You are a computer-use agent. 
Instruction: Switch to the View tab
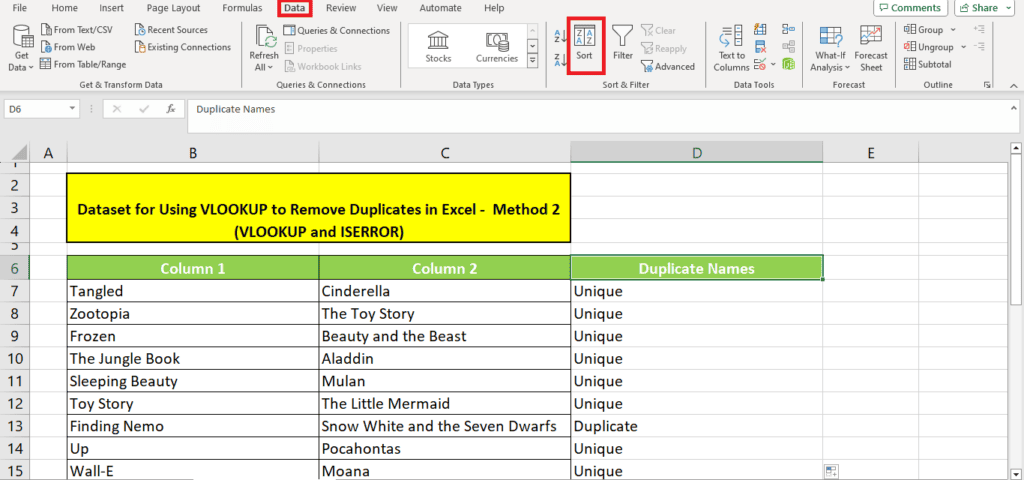(387, 8)
